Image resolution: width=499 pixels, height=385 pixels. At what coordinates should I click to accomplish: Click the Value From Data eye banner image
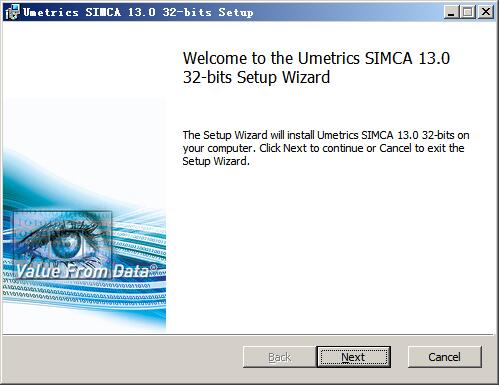tap(84, 214)
